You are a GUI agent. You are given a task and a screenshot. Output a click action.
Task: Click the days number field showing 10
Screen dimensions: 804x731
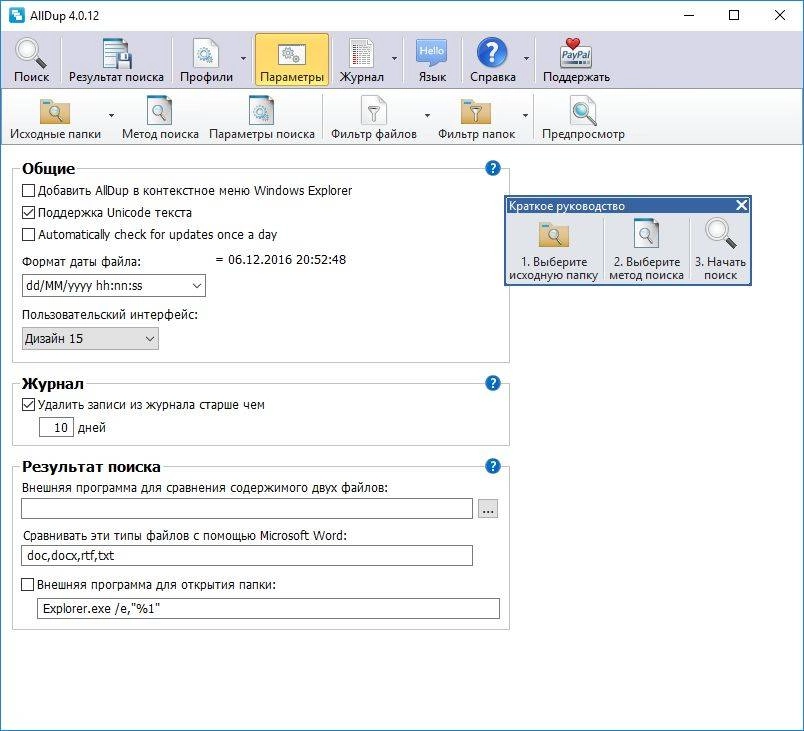point(56,427)
